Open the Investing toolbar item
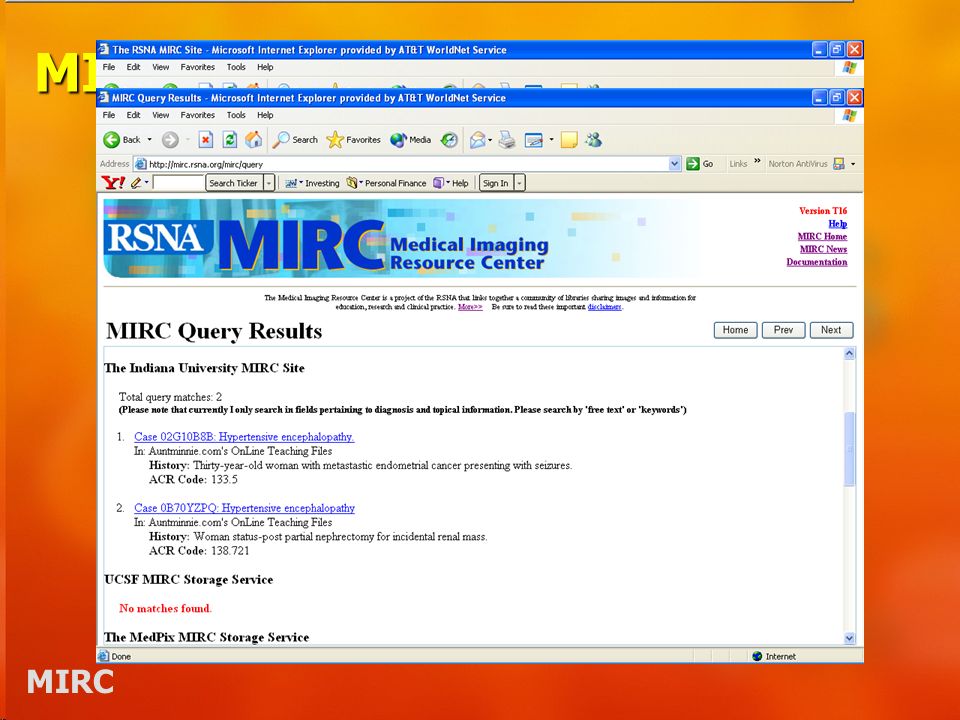The image size is (960, 720). click(312, 183)
